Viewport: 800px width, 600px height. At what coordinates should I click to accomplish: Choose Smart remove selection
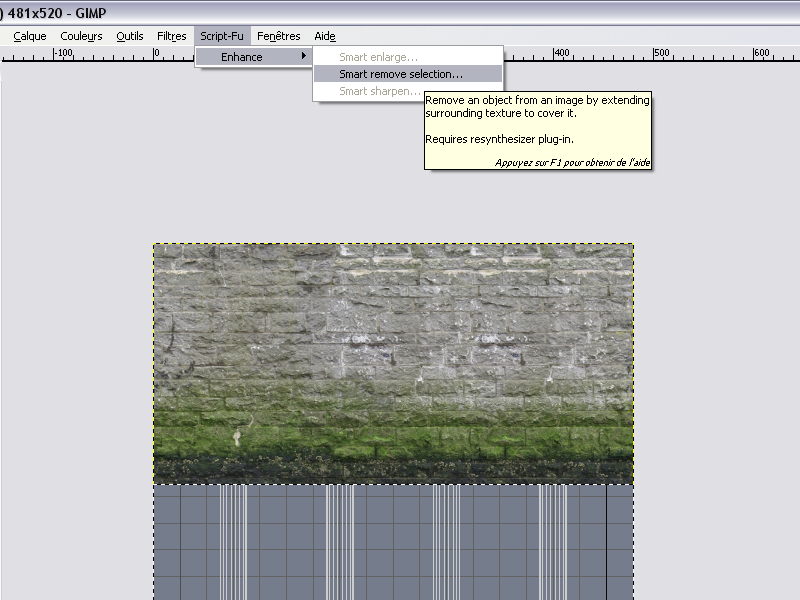408,74
